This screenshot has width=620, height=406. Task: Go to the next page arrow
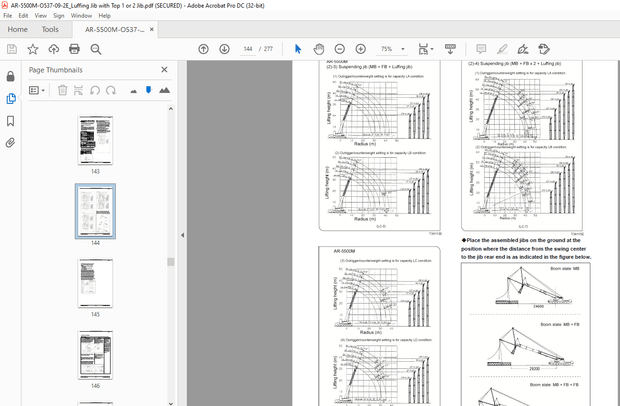coord(225,49)
